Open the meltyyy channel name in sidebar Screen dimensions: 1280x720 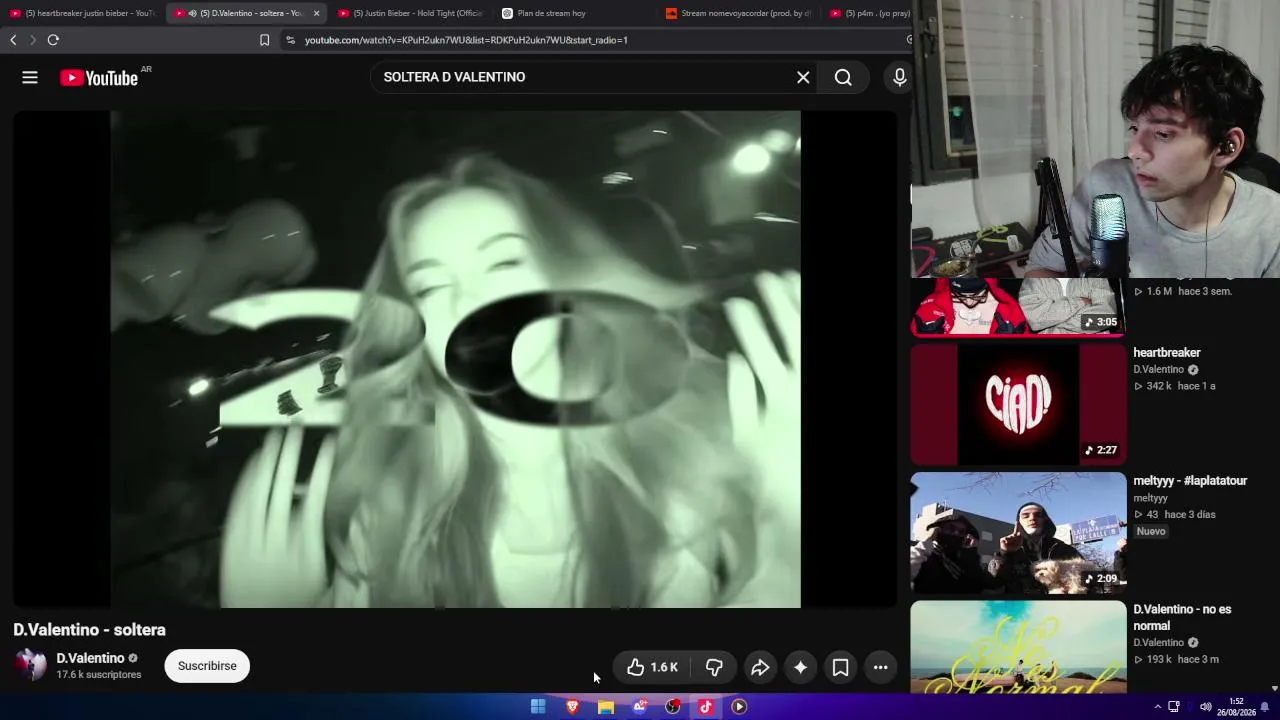pos(1150,498)
